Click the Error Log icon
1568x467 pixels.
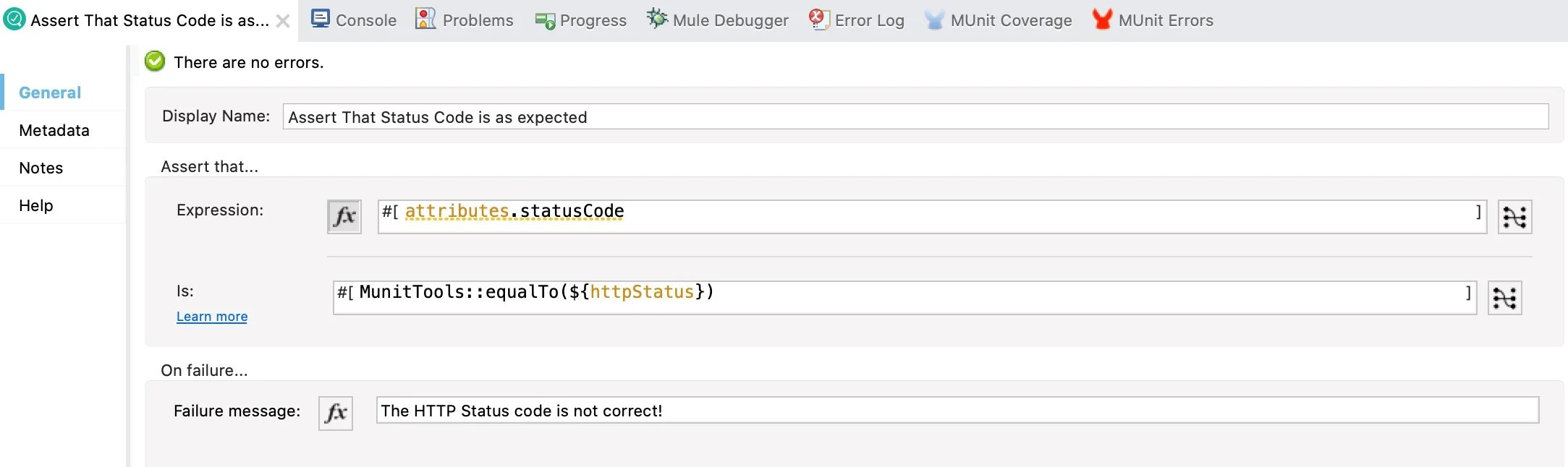pyautogui.click(x=818, y=19)
